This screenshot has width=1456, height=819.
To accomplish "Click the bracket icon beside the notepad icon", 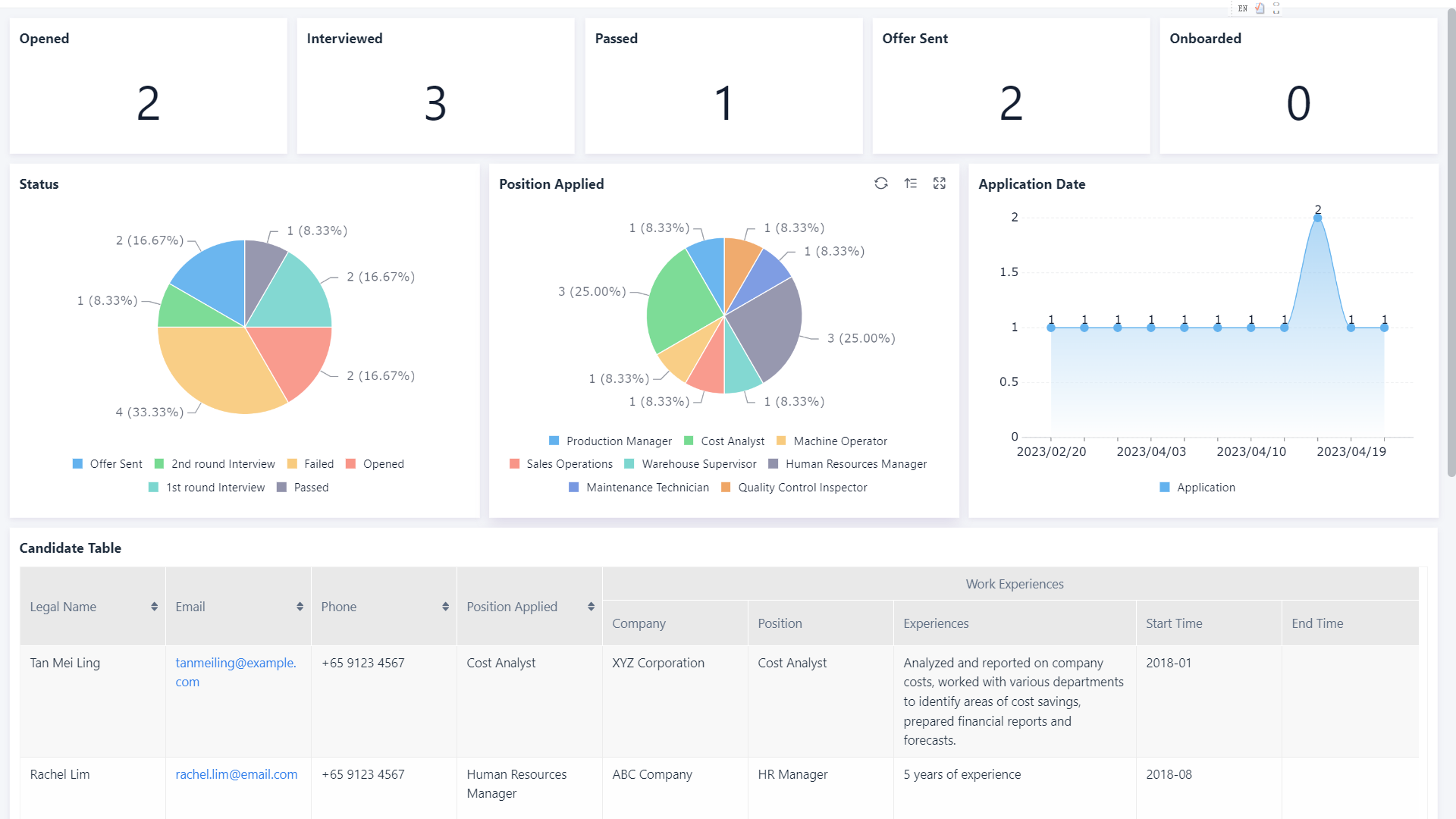I will click(1276, 8).
